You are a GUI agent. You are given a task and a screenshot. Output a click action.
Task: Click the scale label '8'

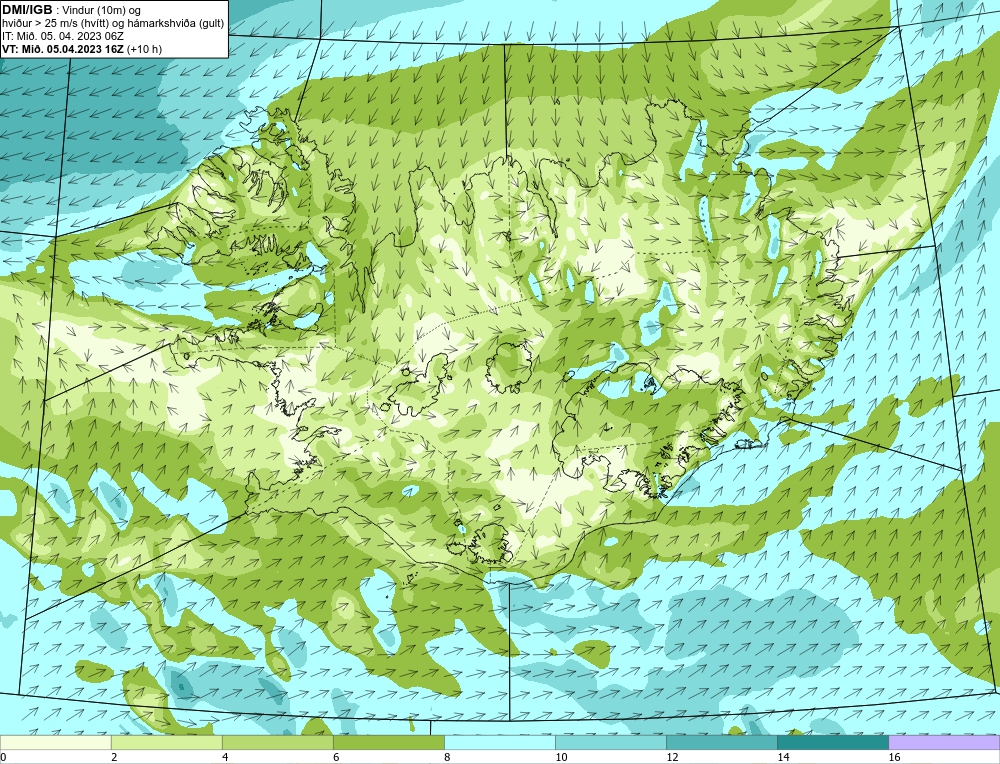(447, 757)
